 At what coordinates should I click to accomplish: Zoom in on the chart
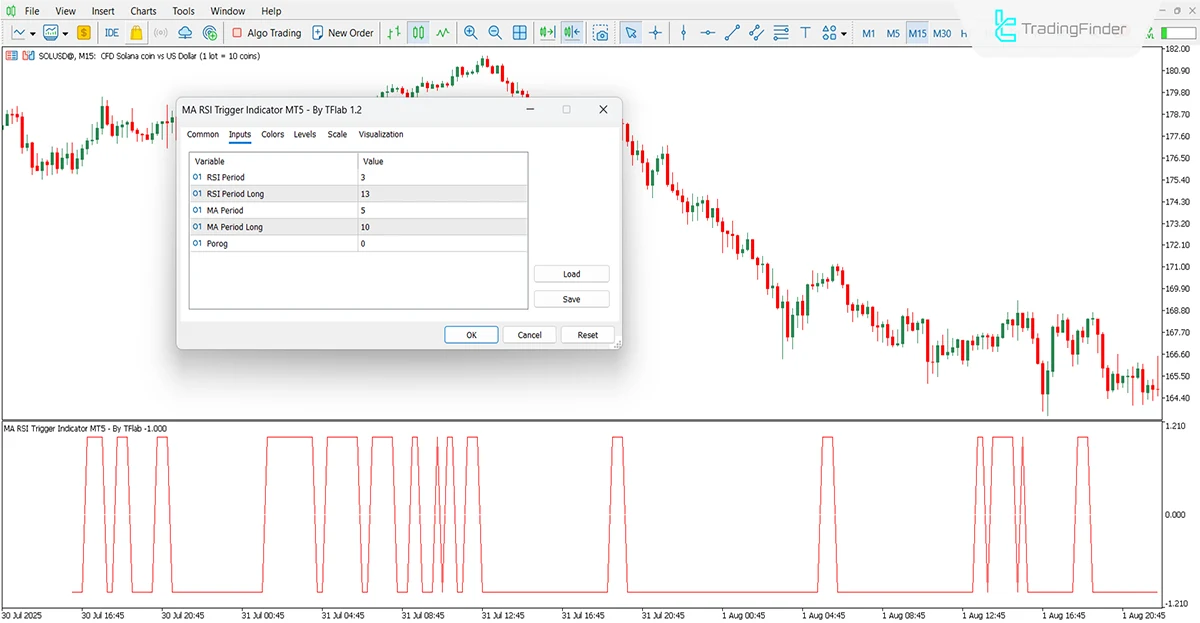coord(470,32)
